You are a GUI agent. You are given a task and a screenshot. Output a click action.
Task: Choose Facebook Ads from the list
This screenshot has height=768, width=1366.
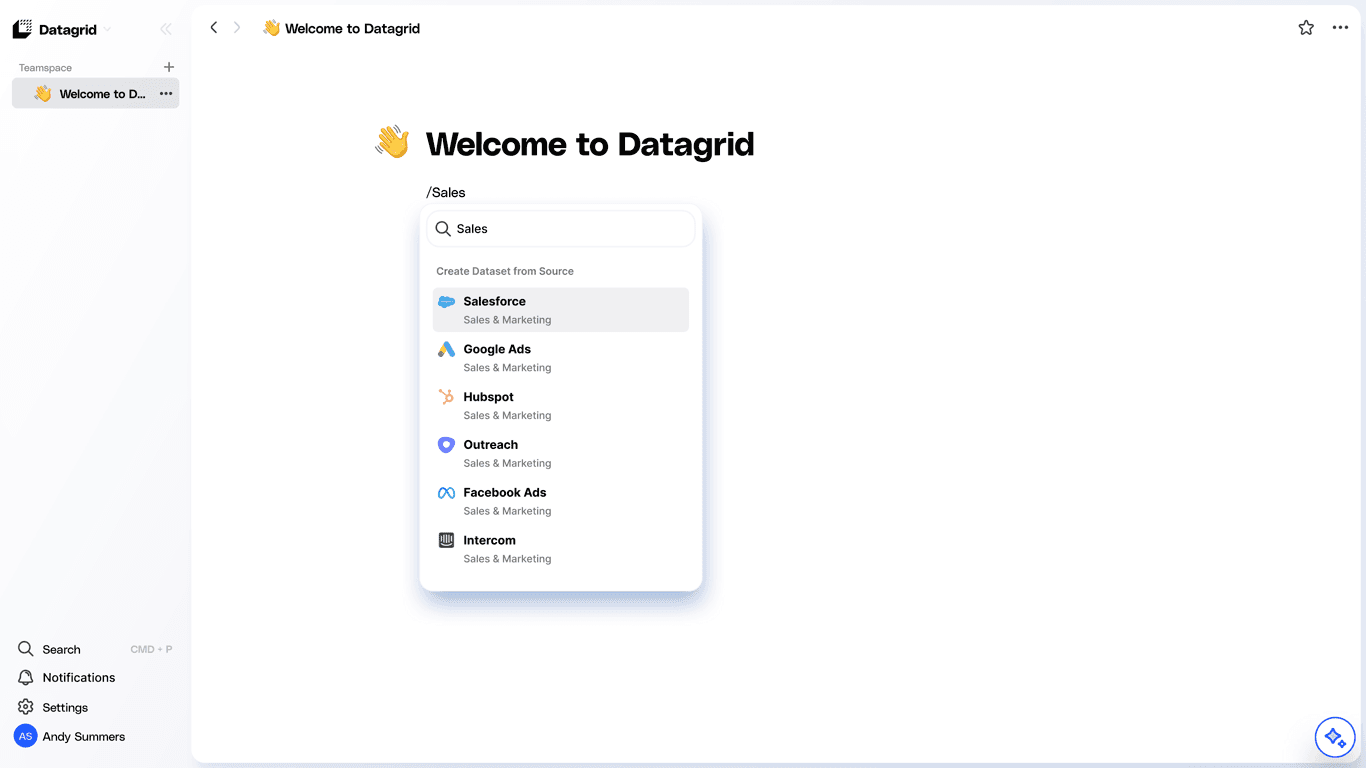click(561, 501)
